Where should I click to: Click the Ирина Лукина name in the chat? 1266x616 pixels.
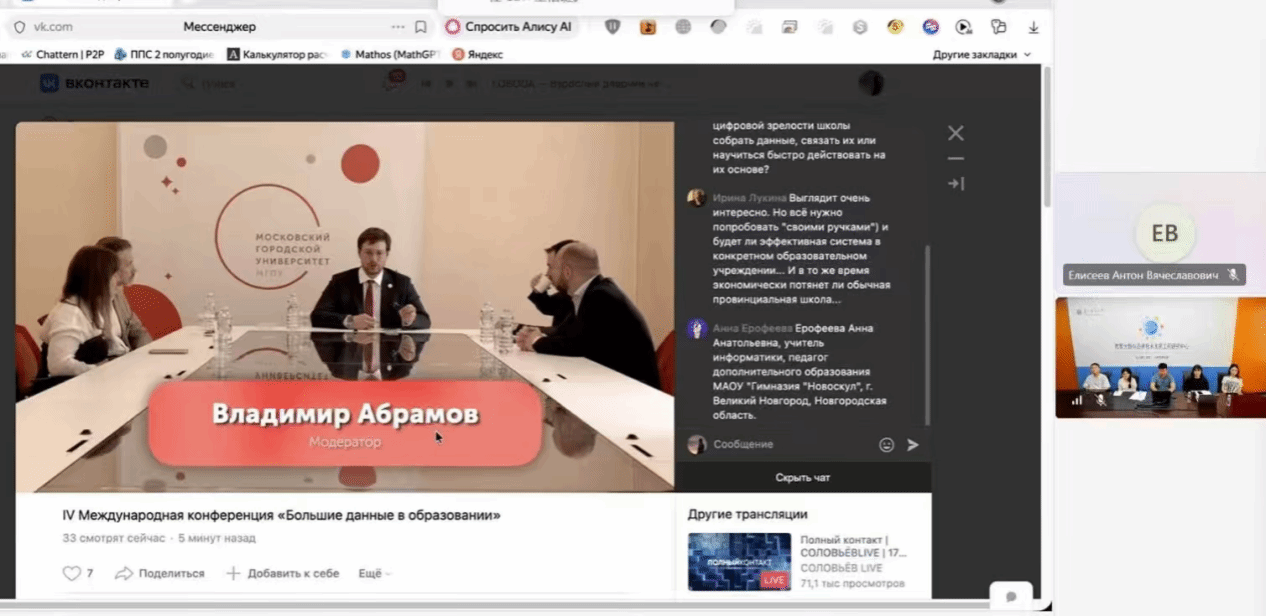coord(750,198)
